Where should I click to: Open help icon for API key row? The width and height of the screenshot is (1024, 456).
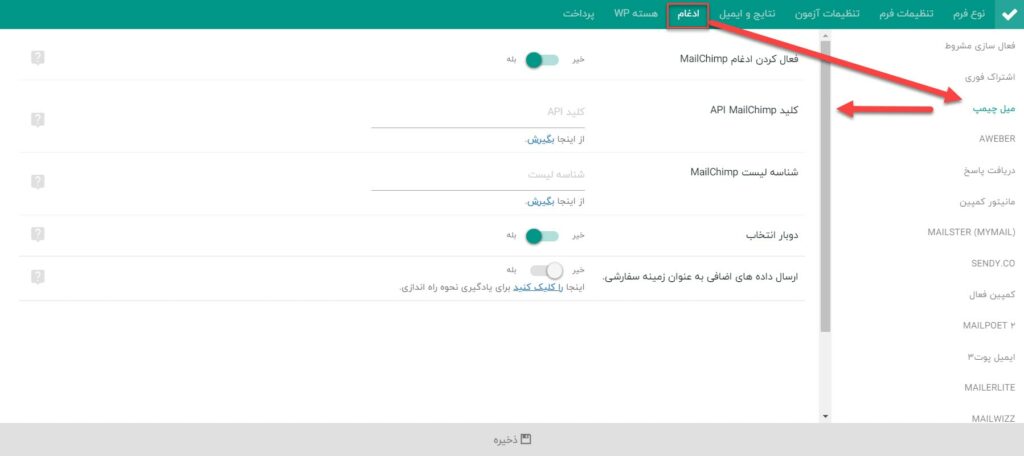click(38, 120)
